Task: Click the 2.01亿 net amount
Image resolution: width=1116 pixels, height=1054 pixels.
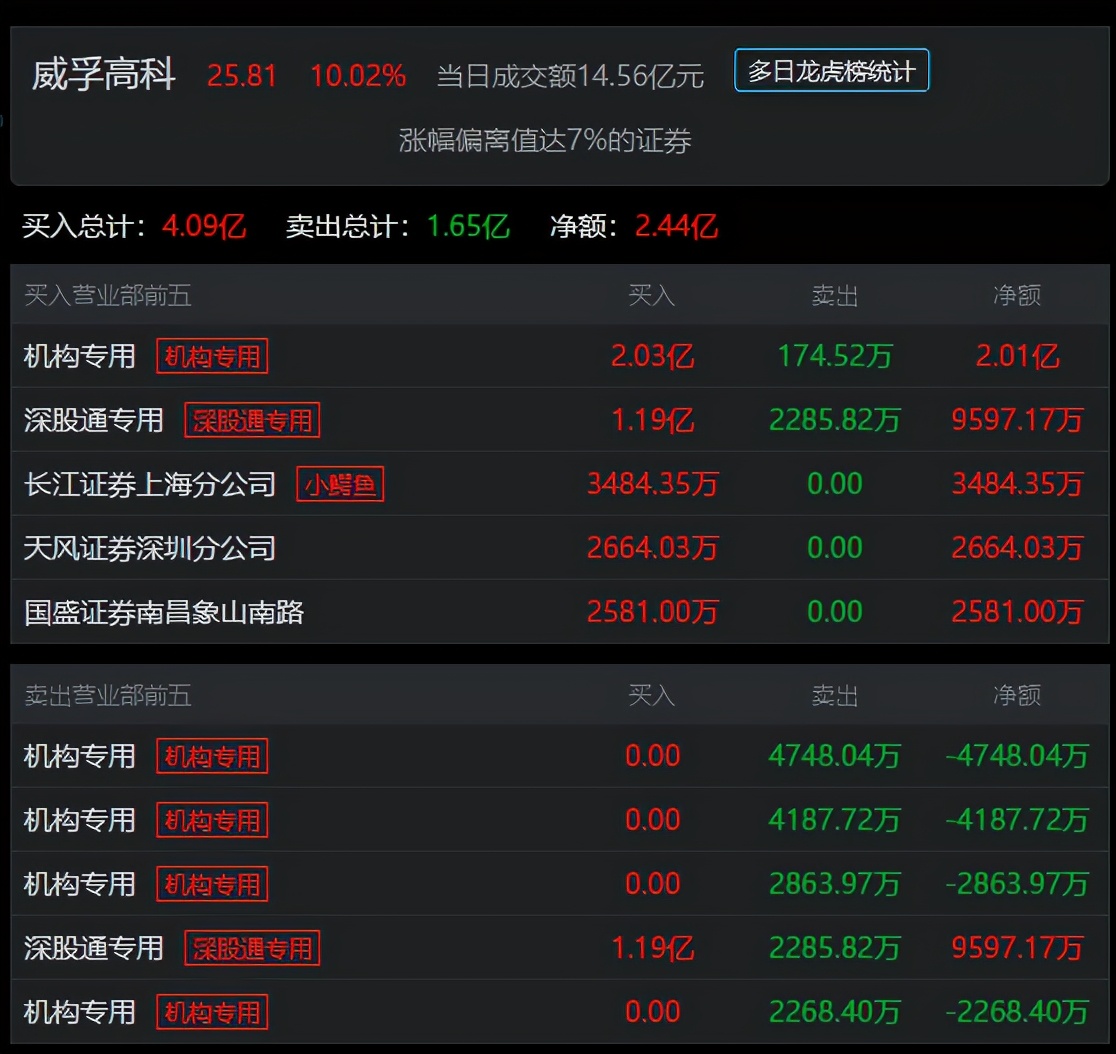Action: coord(1018,356)
